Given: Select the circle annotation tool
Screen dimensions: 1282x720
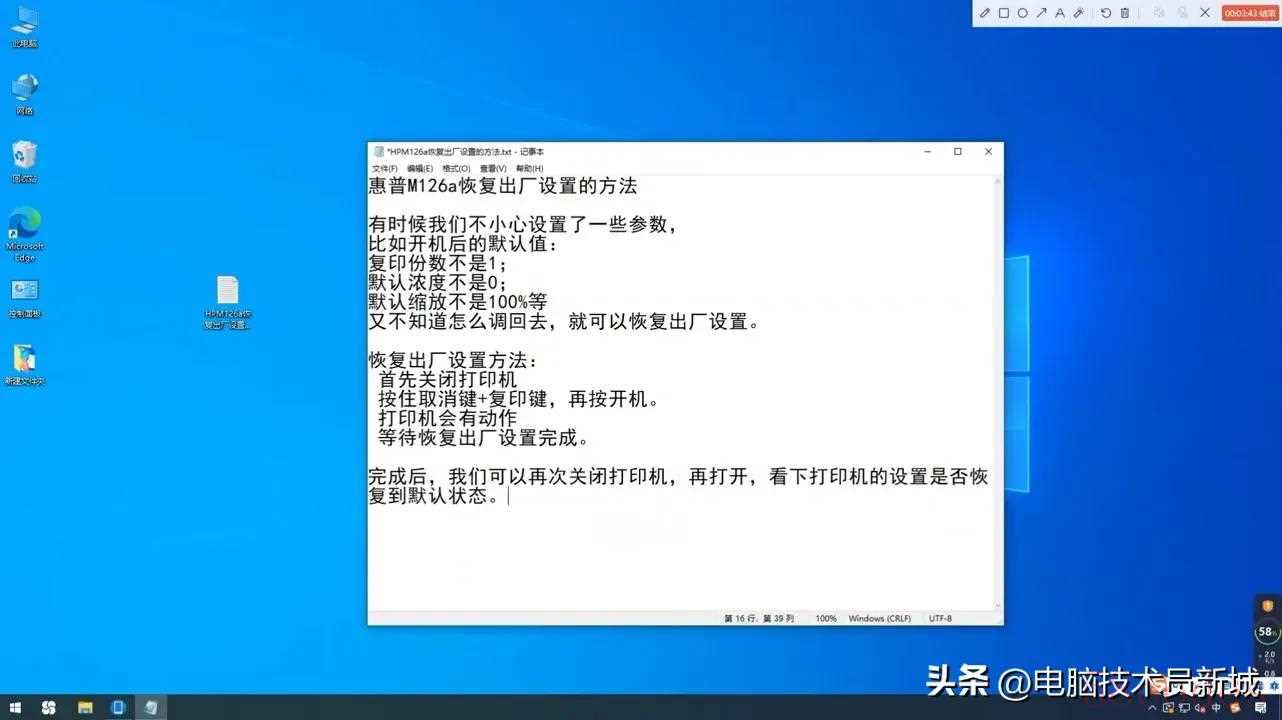Looking at the screenshot, I should 1022,13.
